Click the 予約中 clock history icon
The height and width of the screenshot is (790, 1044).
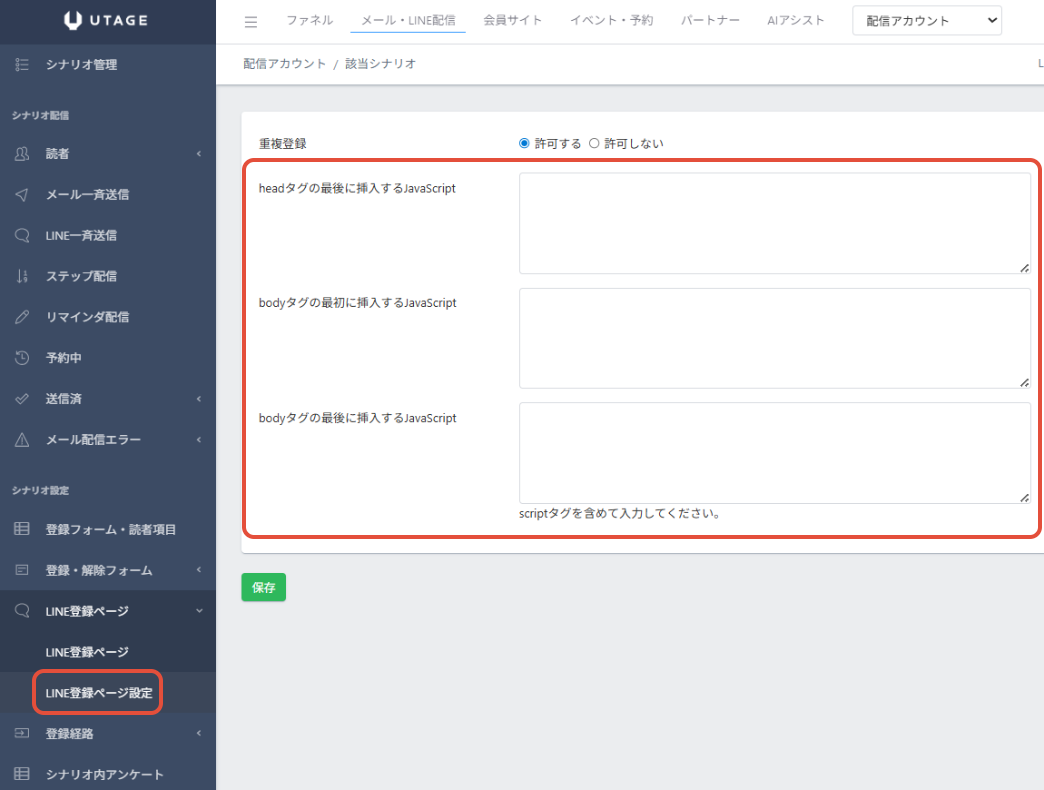[x=22, y=358]
